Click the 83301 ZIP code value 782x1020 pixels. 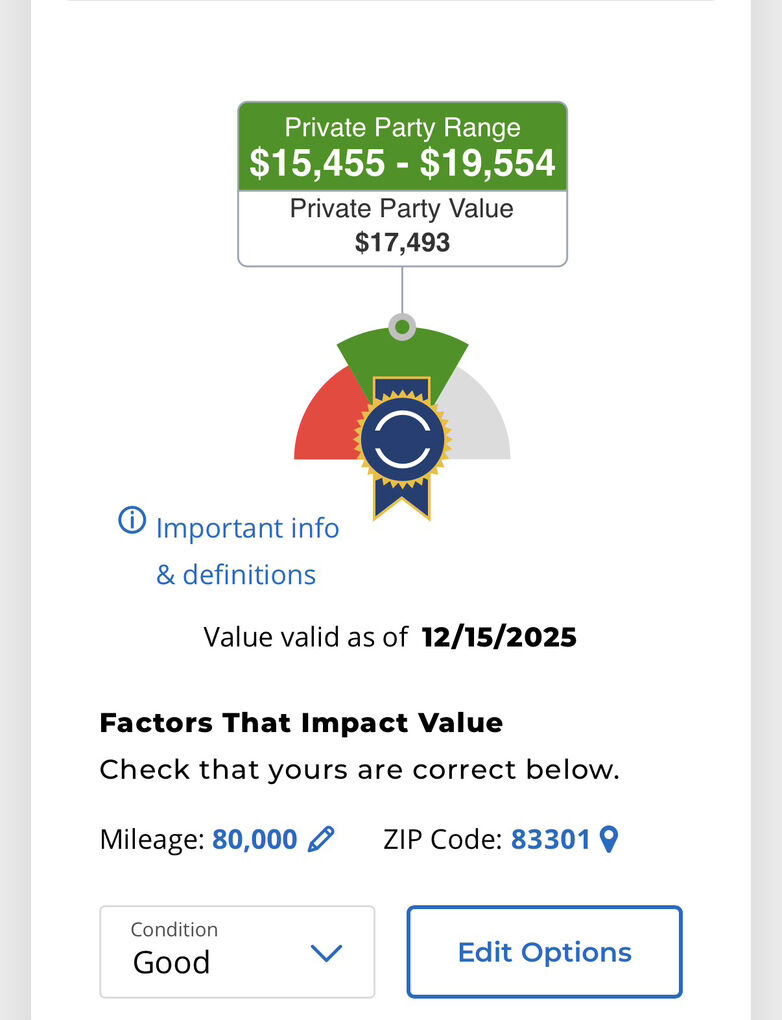[550, 839]
